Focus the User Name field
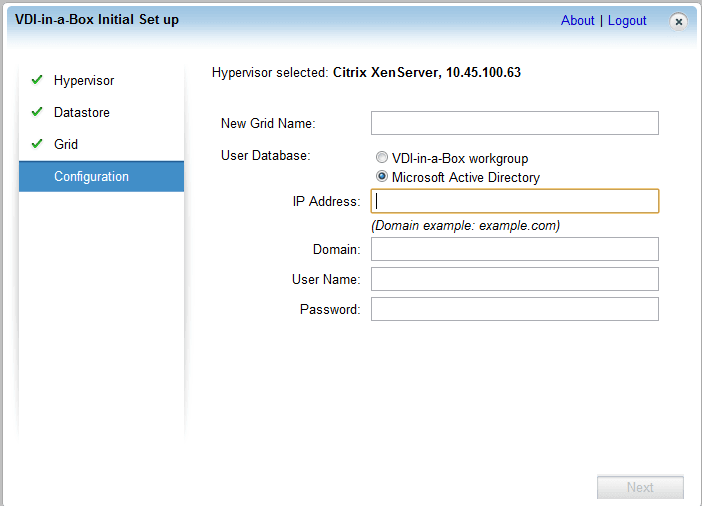Viewport: 702px width, 506px height. pos(514,279)
